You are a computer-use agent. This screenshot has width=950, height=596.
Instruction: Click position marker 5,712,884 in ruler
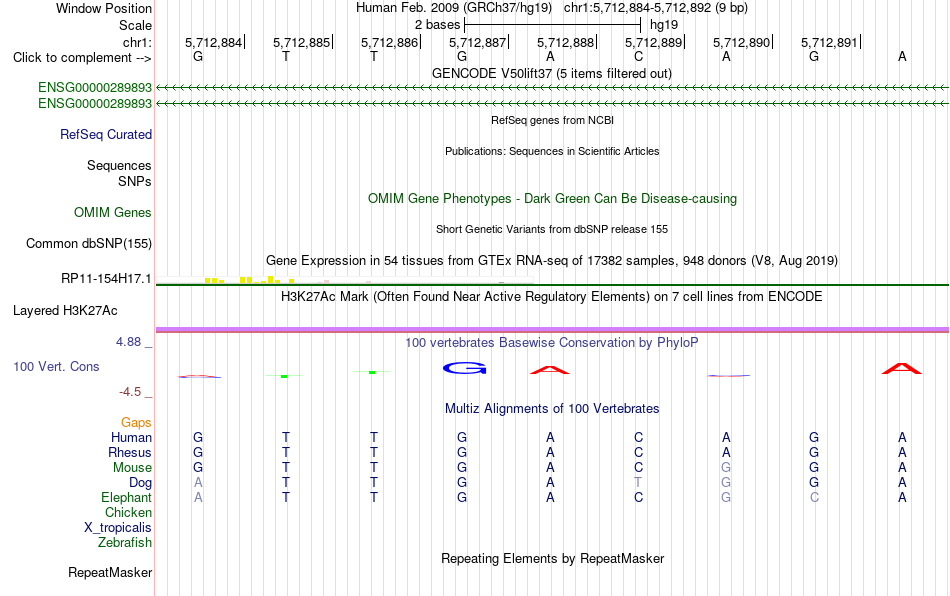click(213, 42)
